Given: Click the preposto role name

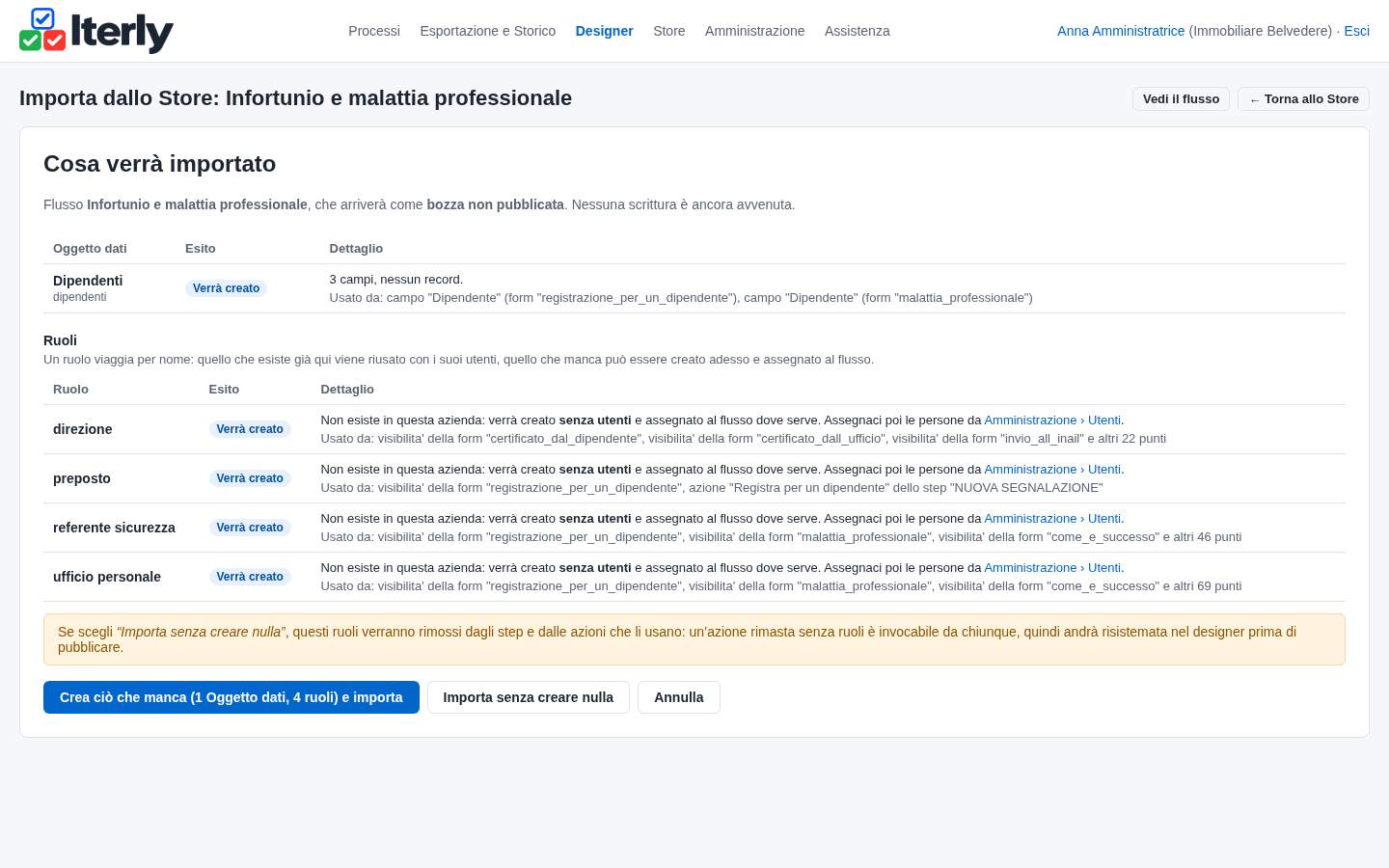Looking at the screenshot, I should 82,478.
